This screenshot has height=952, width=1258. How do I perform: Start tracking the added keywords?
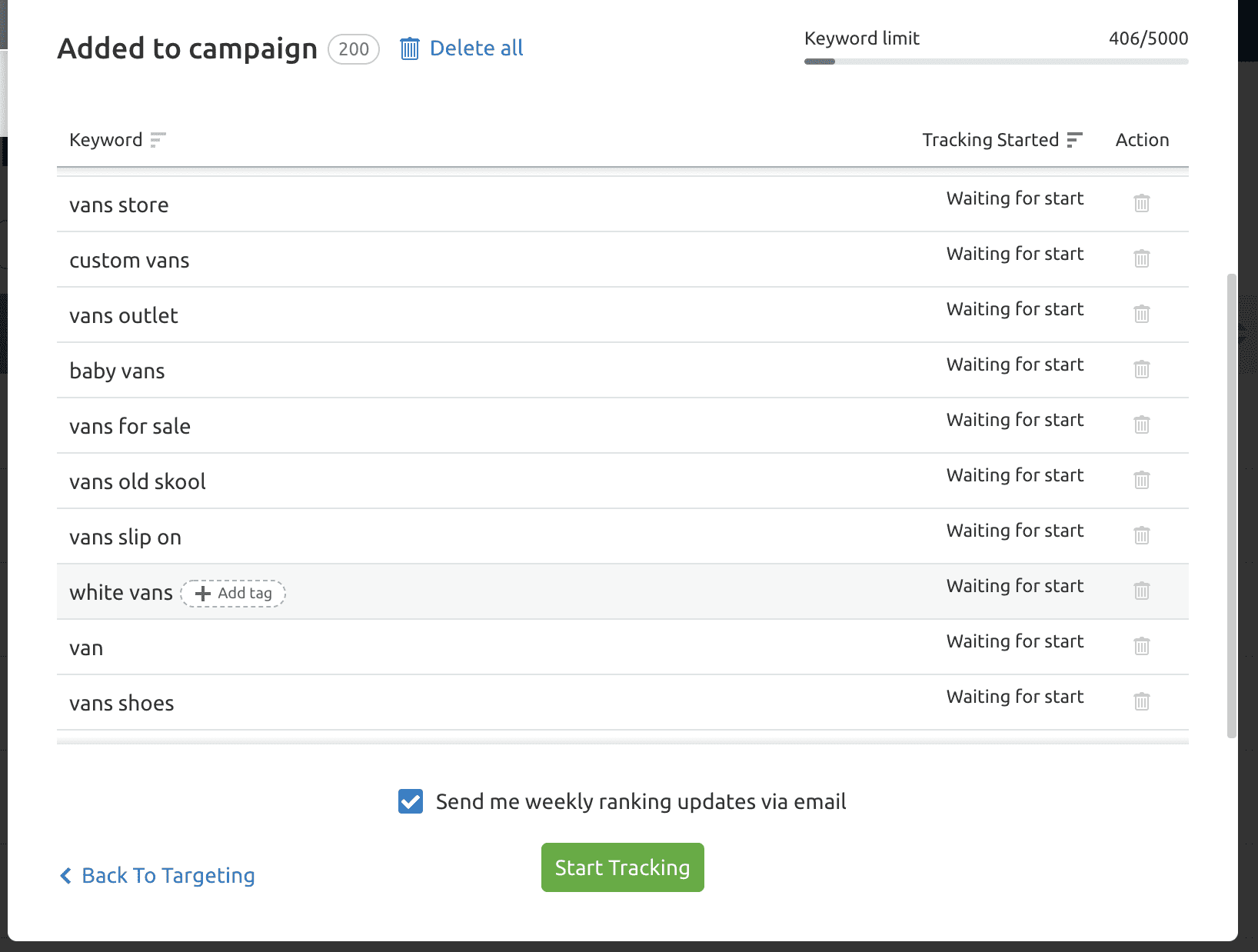[622, 867]
